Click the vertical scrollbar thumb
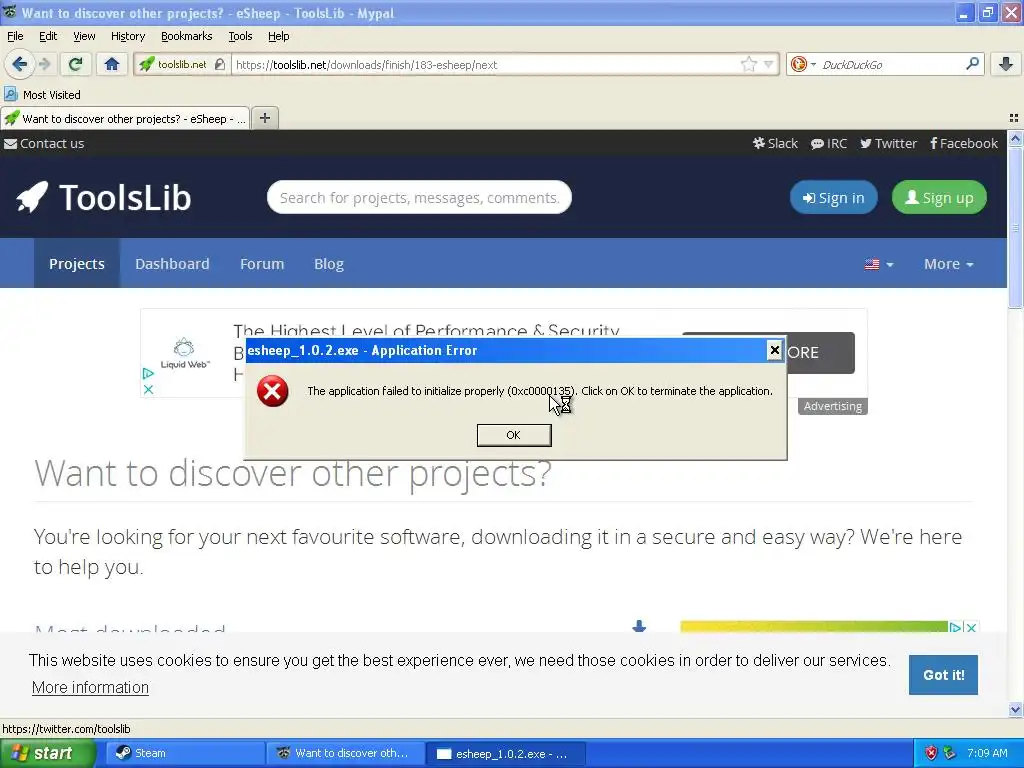Screen dimensions: 1024x768 [1015, 227]
